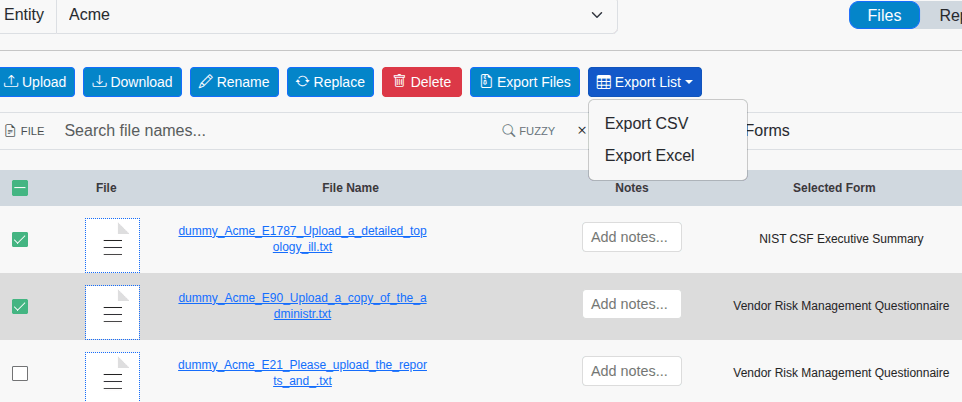Click the Download button
Viewport: 962px width, 402px height.
(x=132, y=82)
